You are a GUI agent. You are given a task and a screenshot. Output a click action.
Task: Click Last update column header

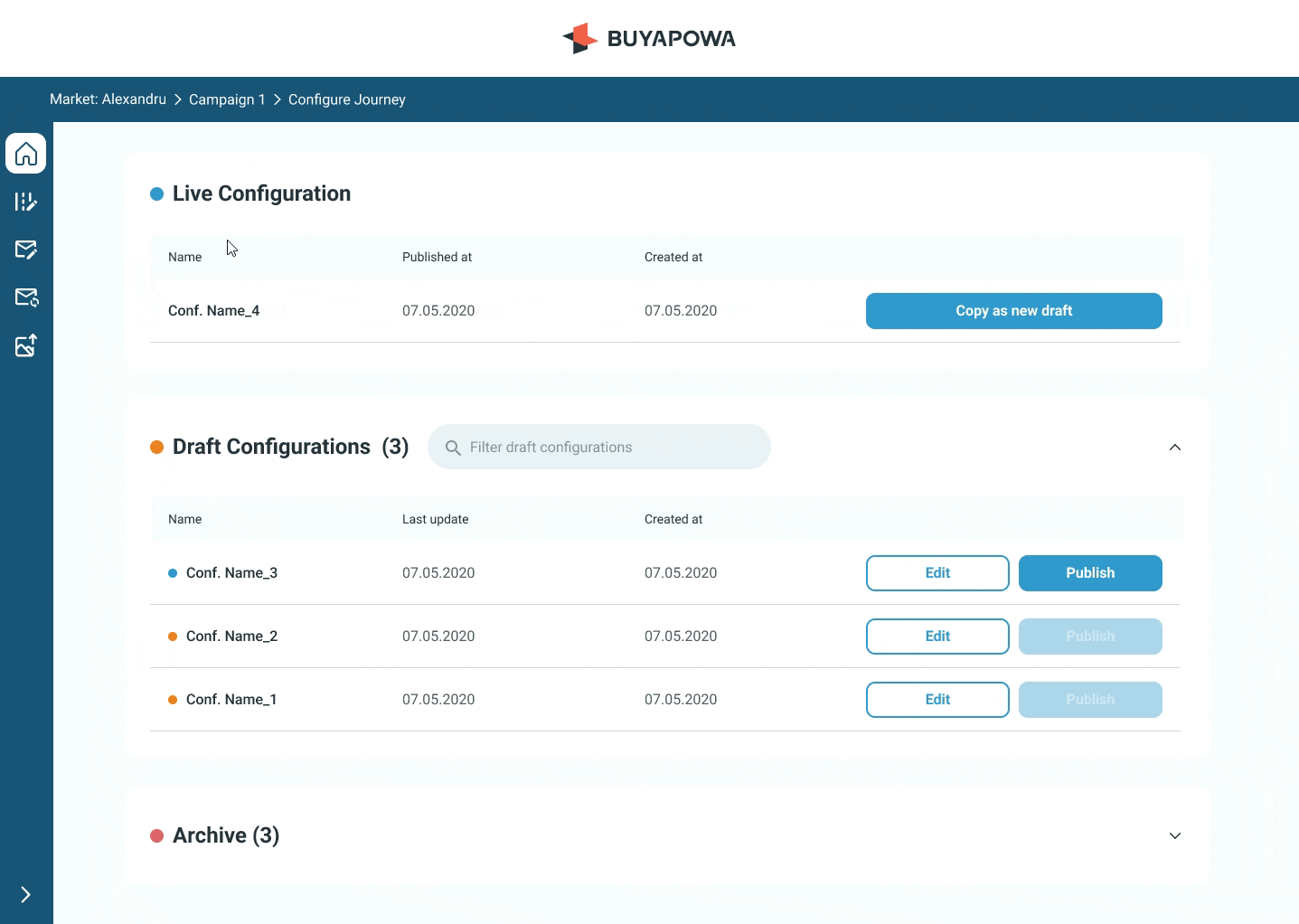(435, 519)
